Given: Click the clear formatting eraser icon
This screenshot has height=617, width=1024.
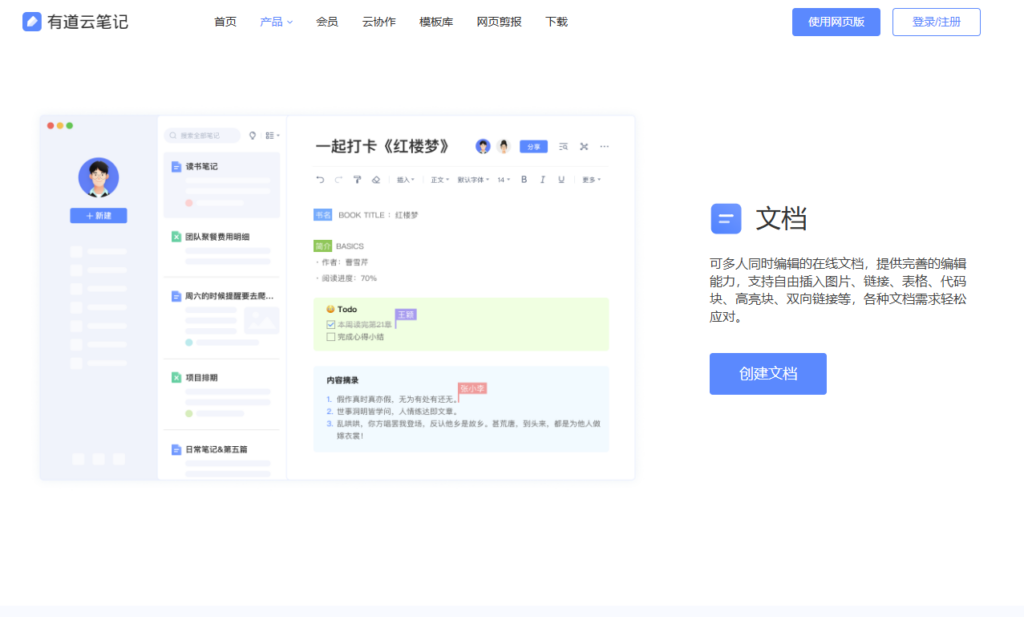Looking at the screenshot, I should click(376, 179).
